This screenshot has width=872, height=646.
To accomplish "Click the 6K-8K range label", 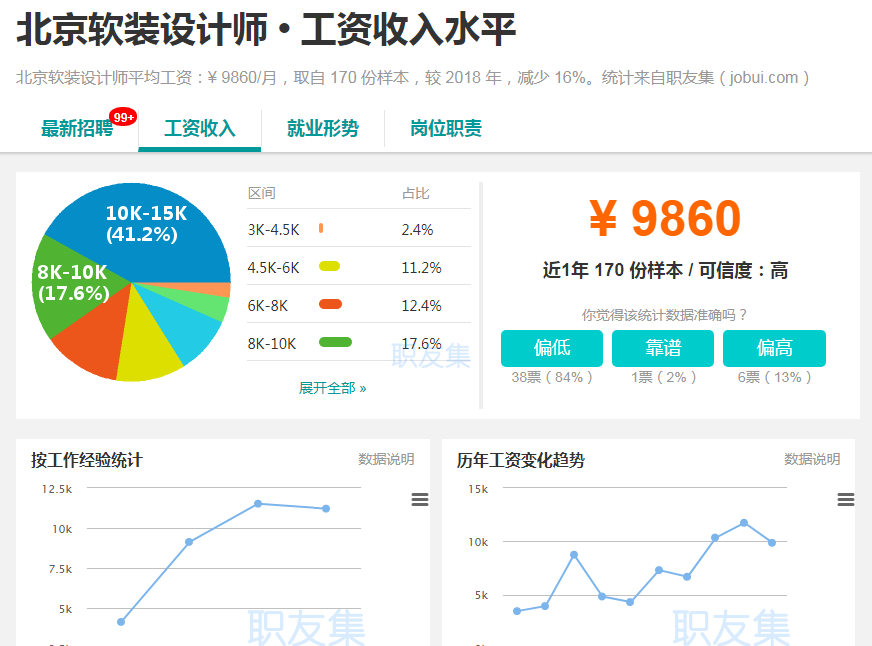I will (x=267, y=306).
